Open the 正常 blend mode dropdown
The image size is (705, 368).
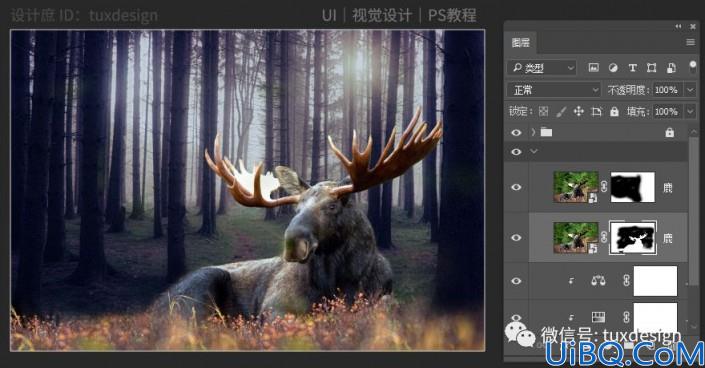point(554,90)
